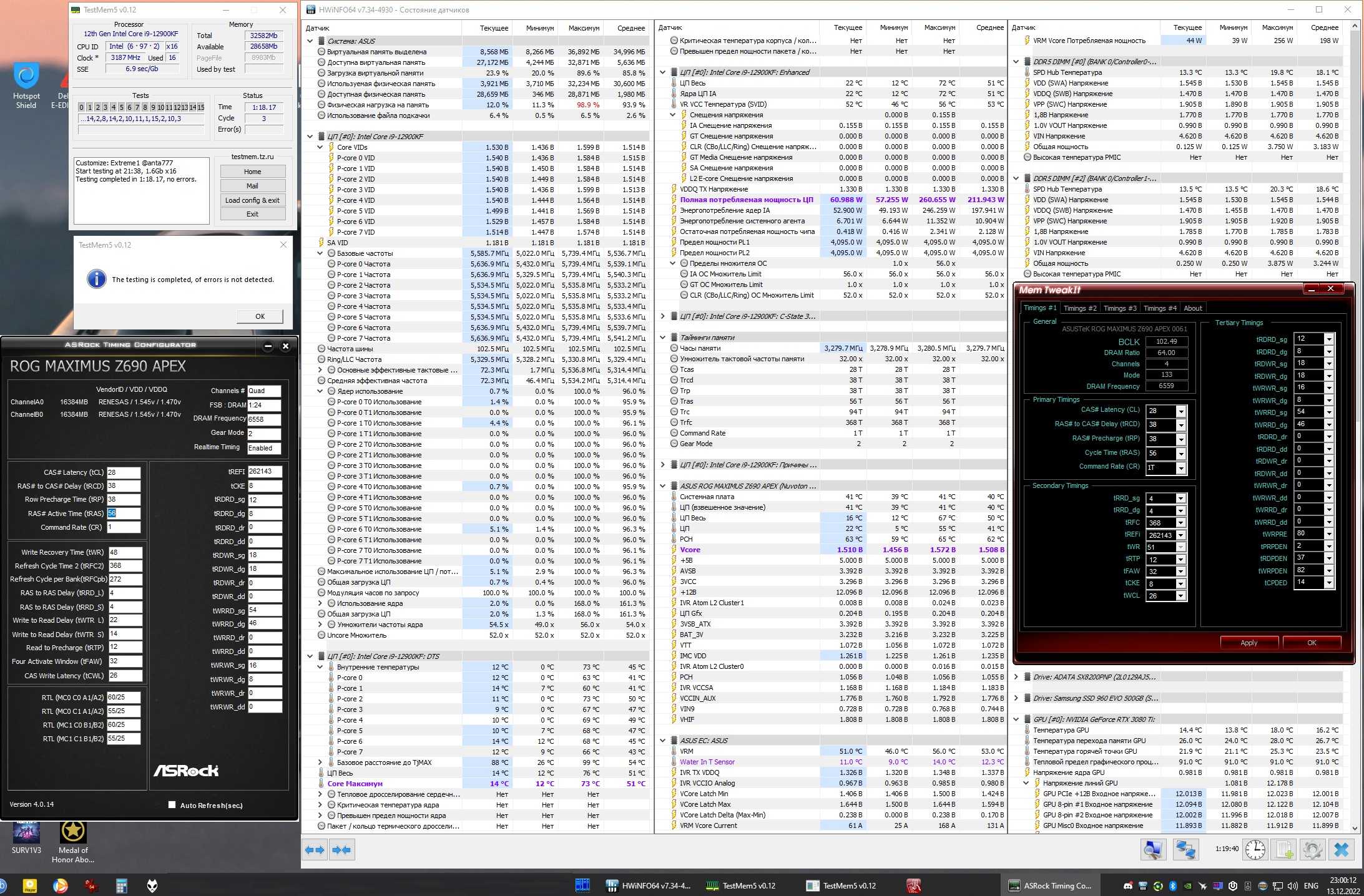Switch to the Timings #2 tab
This screenshot has height=896, width=1364.
coord(1079,308)
